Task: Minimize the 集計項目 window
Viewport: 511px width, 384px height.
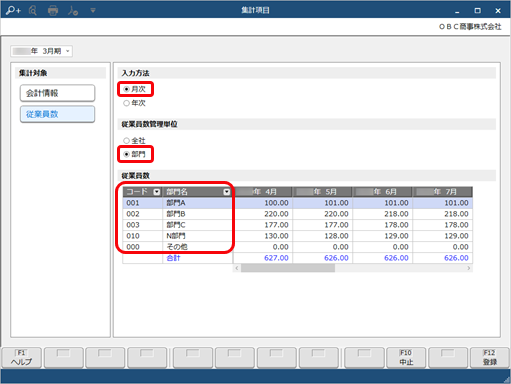Action: click(457, 11)
